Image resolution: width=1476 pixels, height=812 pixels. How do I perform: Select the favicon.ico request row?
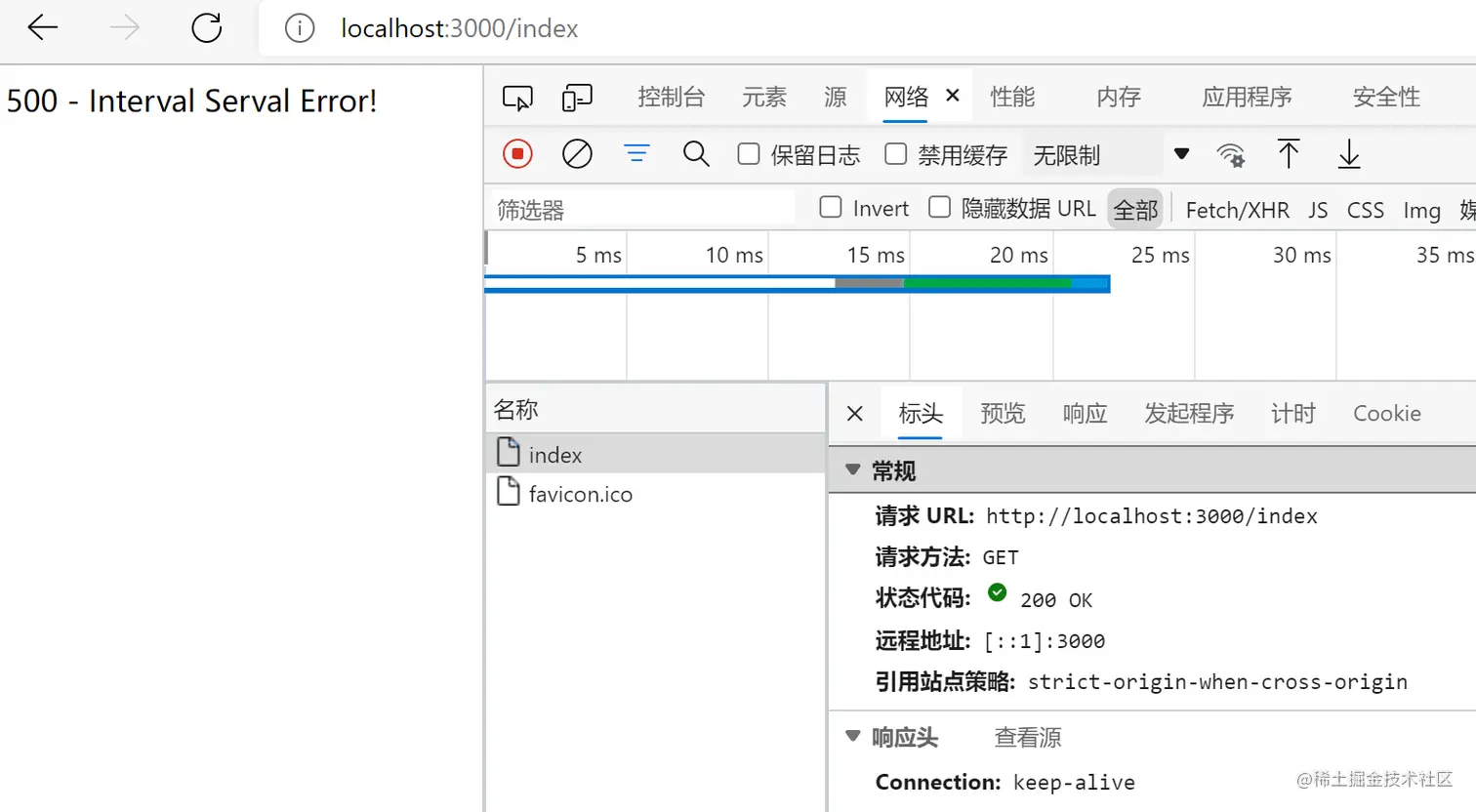655,493
